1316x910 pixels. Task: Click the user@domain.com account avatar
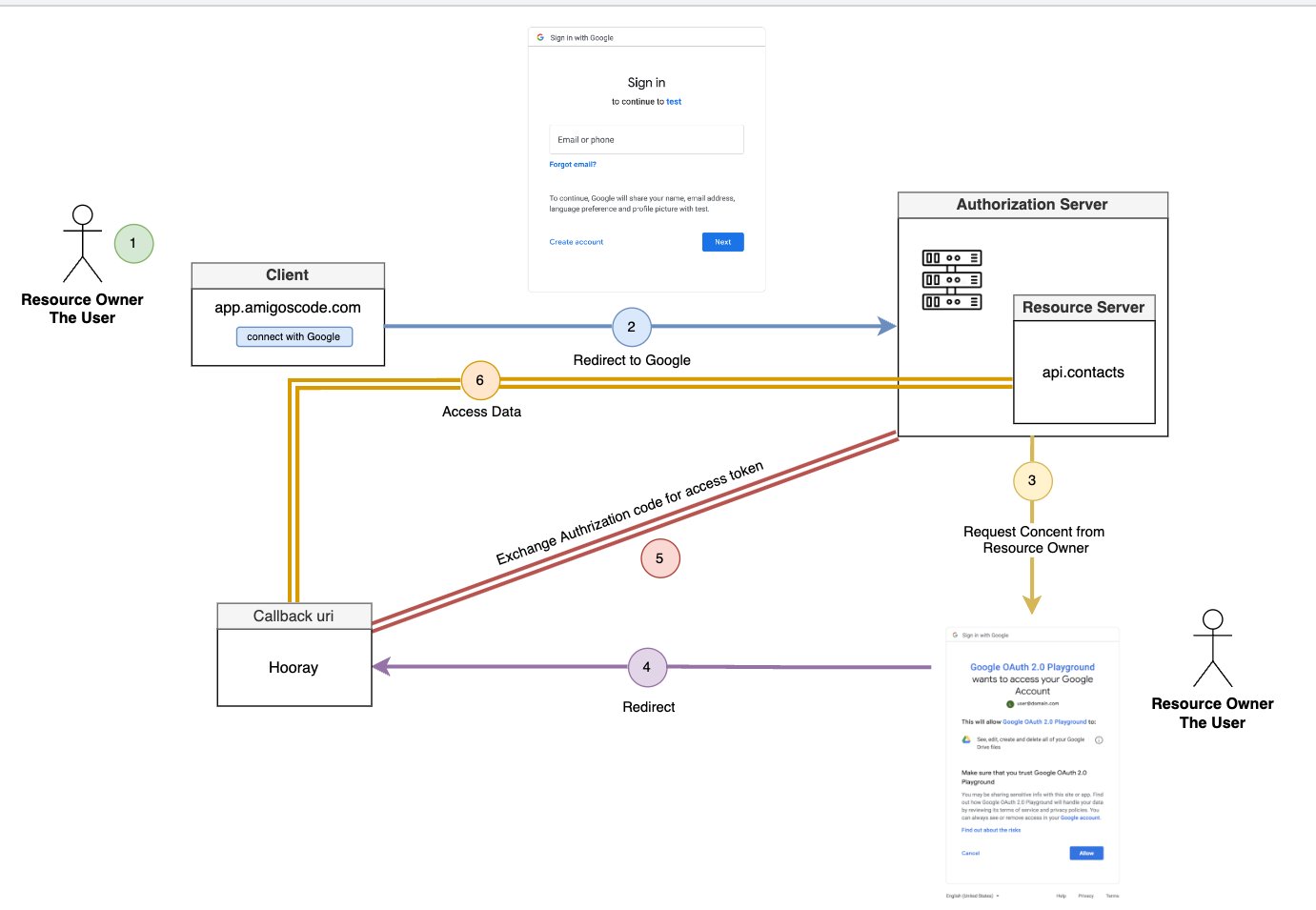tap(1010, 703)
